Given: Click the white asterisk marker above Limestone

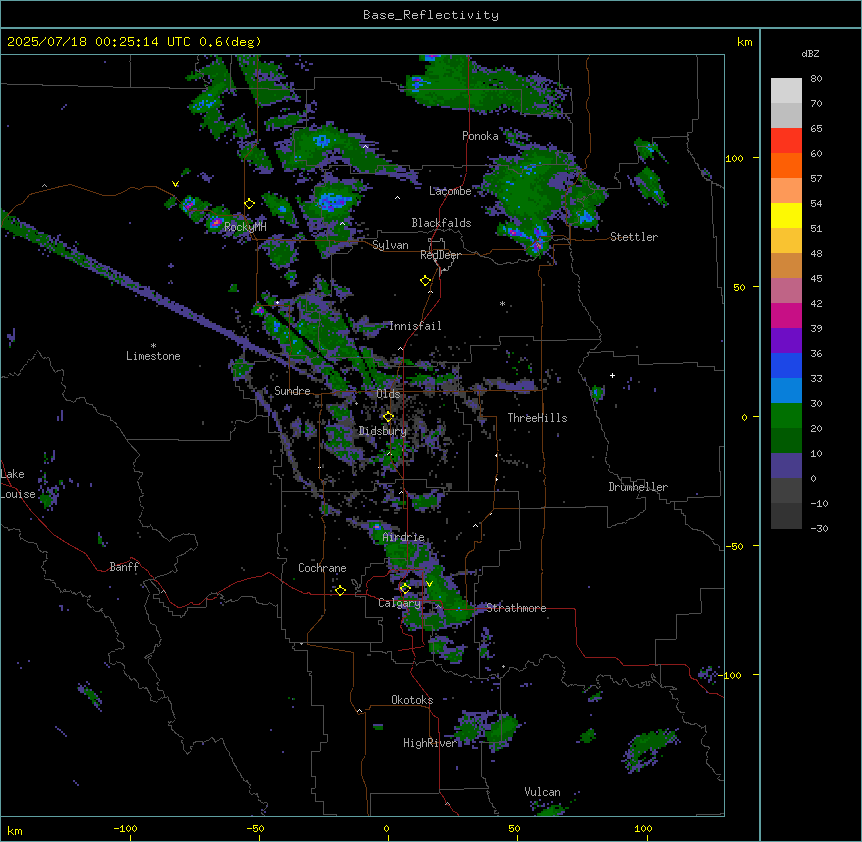Looking at the screenshot, I should tap(153, 346).
